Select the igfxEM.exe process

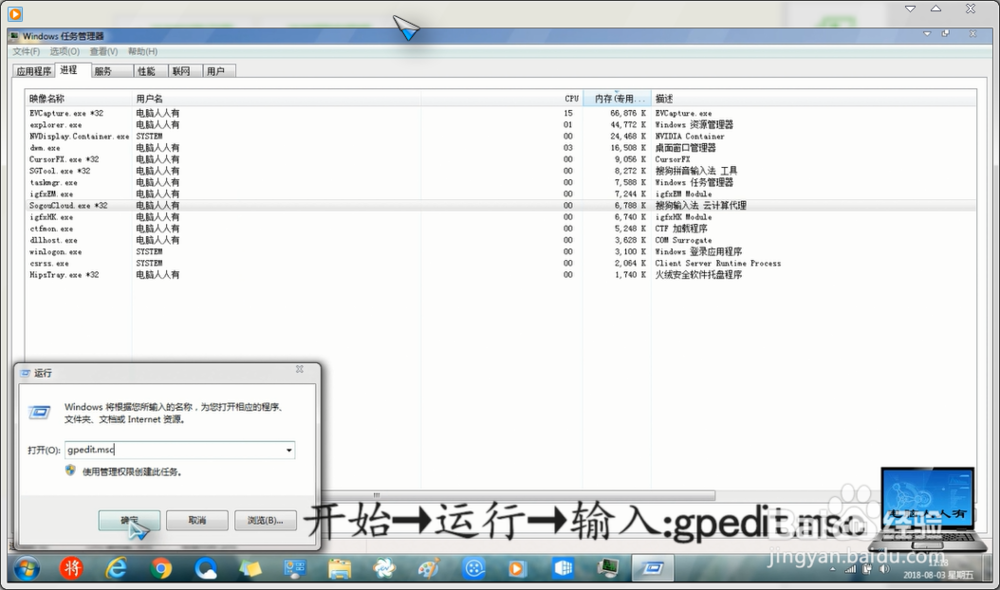click(500, 194)
